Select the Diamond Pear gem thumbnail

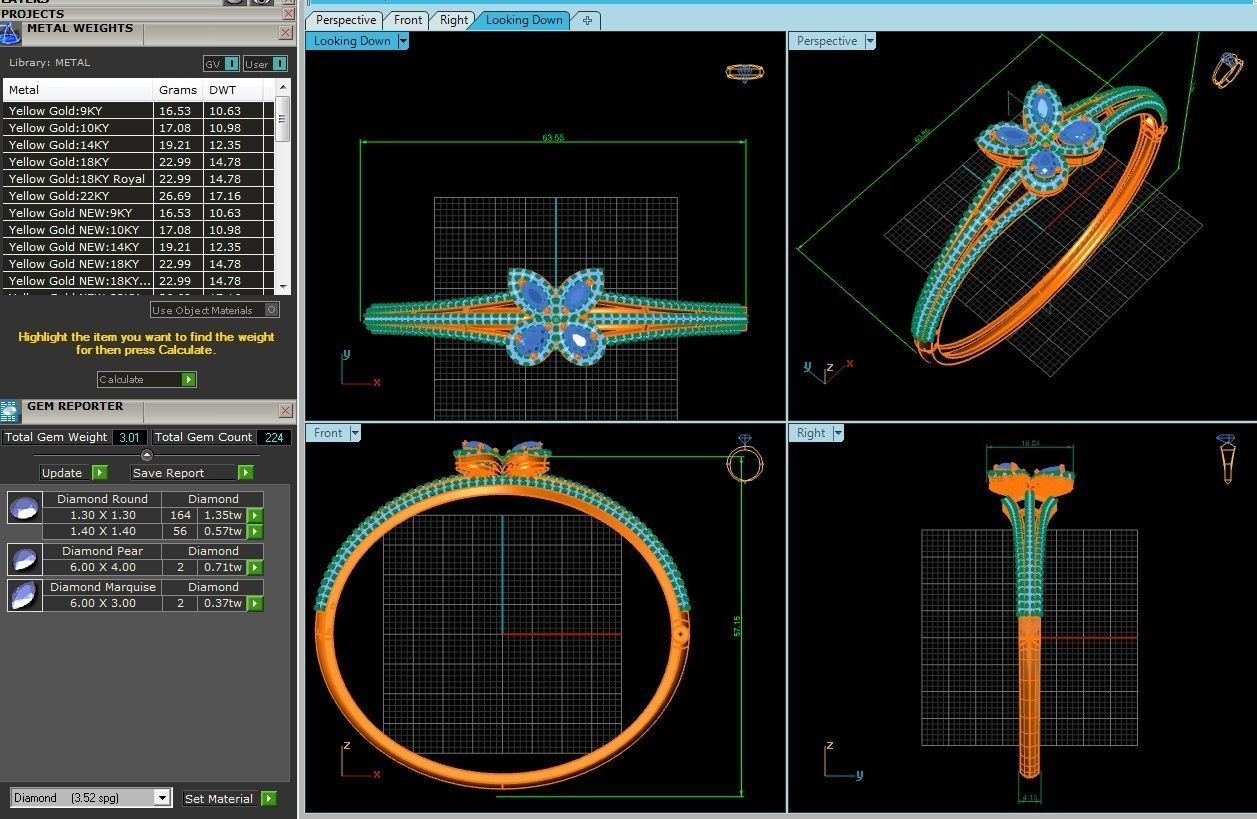pos(24,559)
